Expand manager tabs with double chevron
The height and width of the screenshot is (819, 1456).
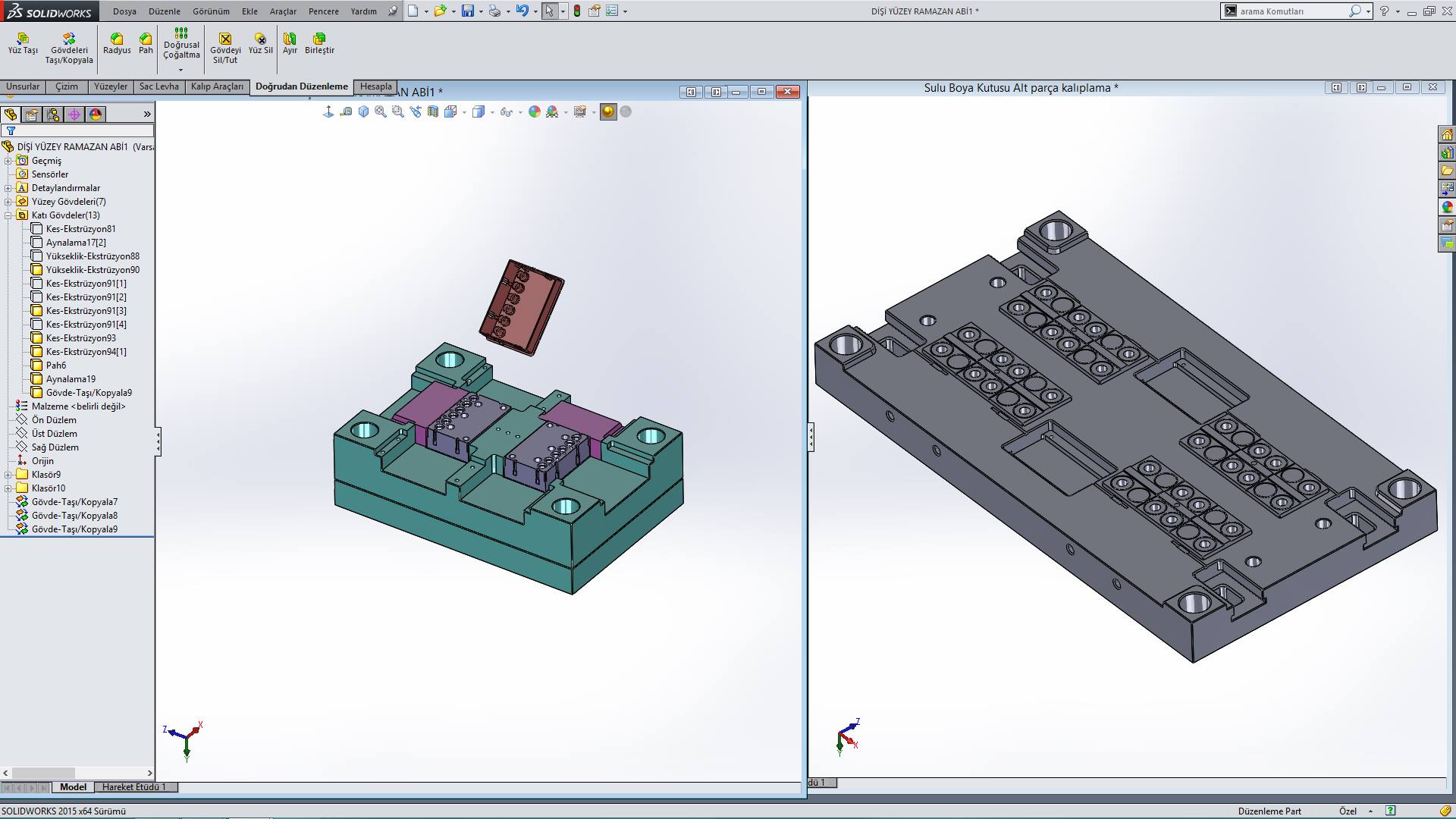point(147,115)
